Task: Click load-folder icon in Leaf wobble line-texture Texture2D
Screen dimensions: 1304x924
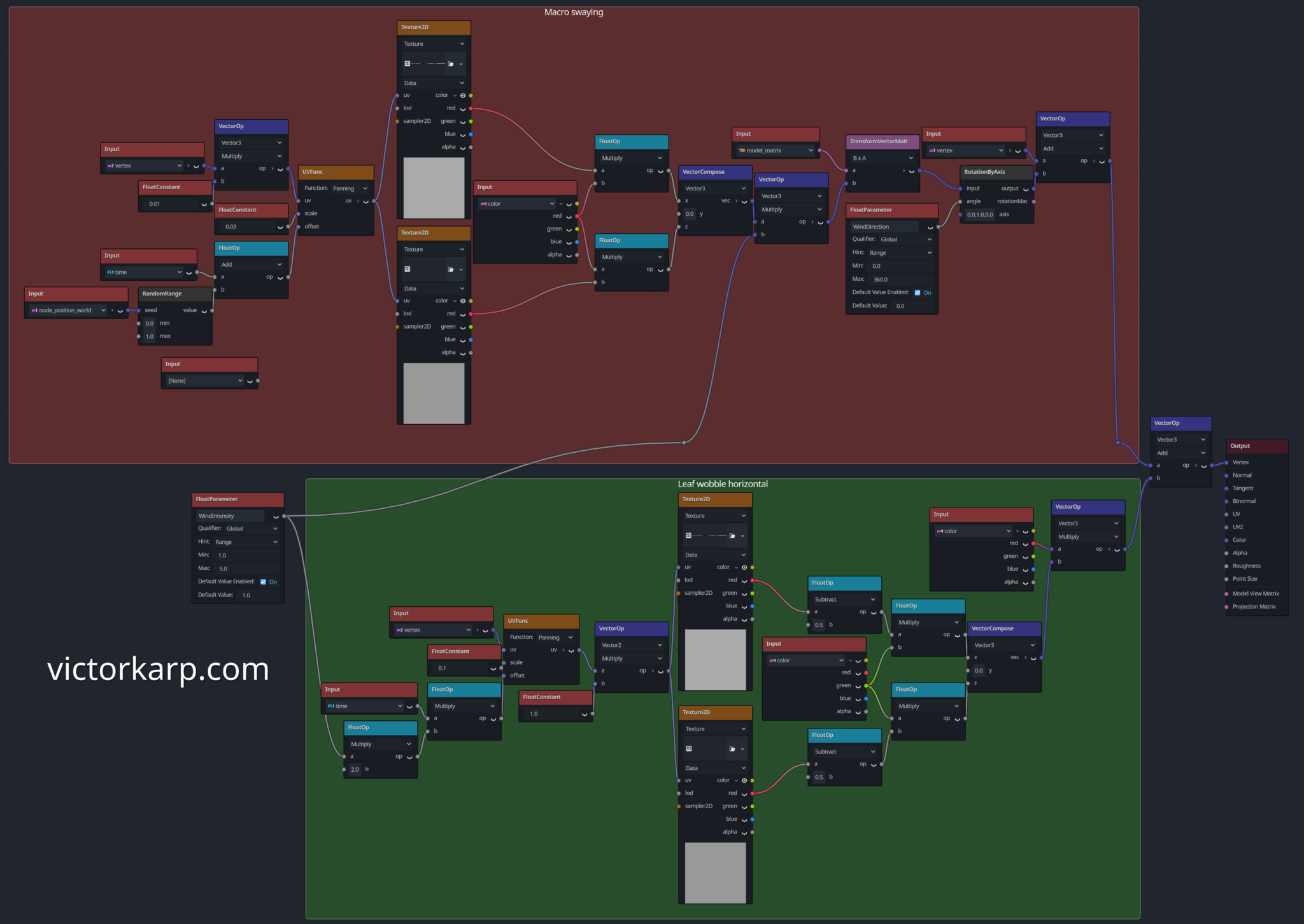Action: [x=732, y=536]
